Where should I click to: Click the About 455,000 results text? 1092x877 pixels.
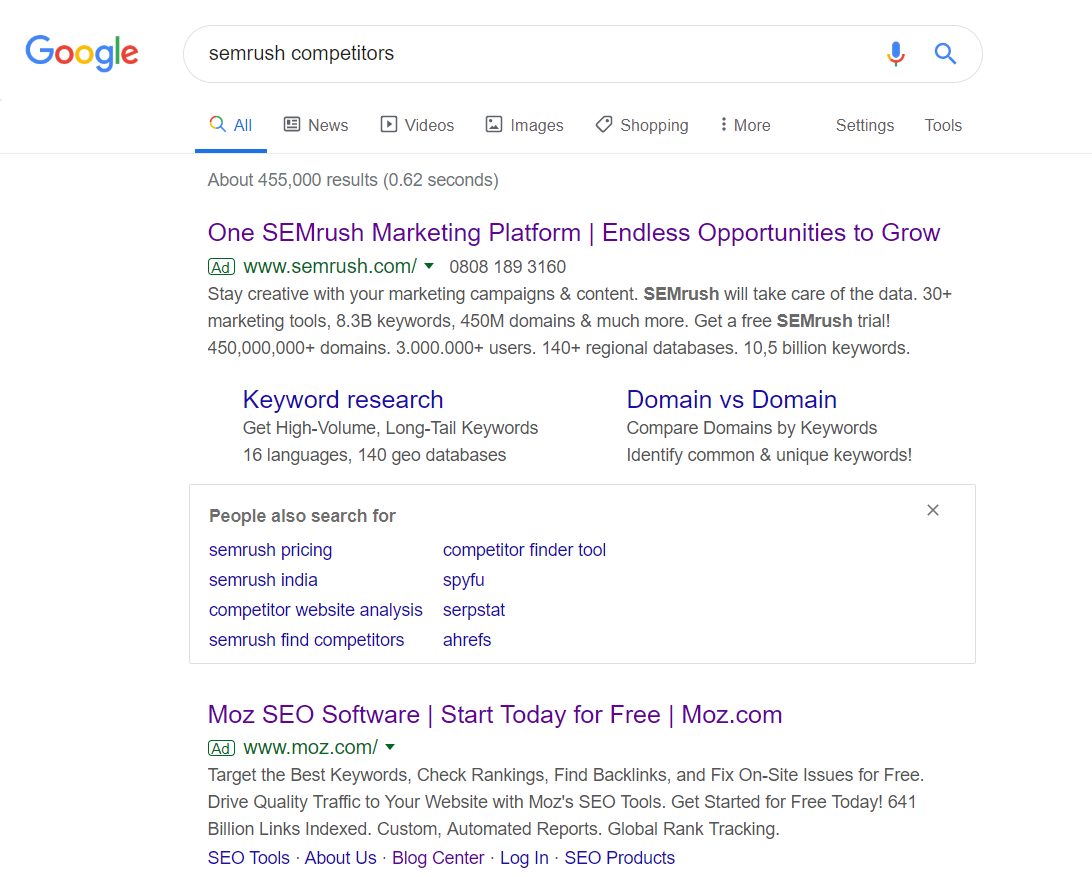click(x=353, y=180)
